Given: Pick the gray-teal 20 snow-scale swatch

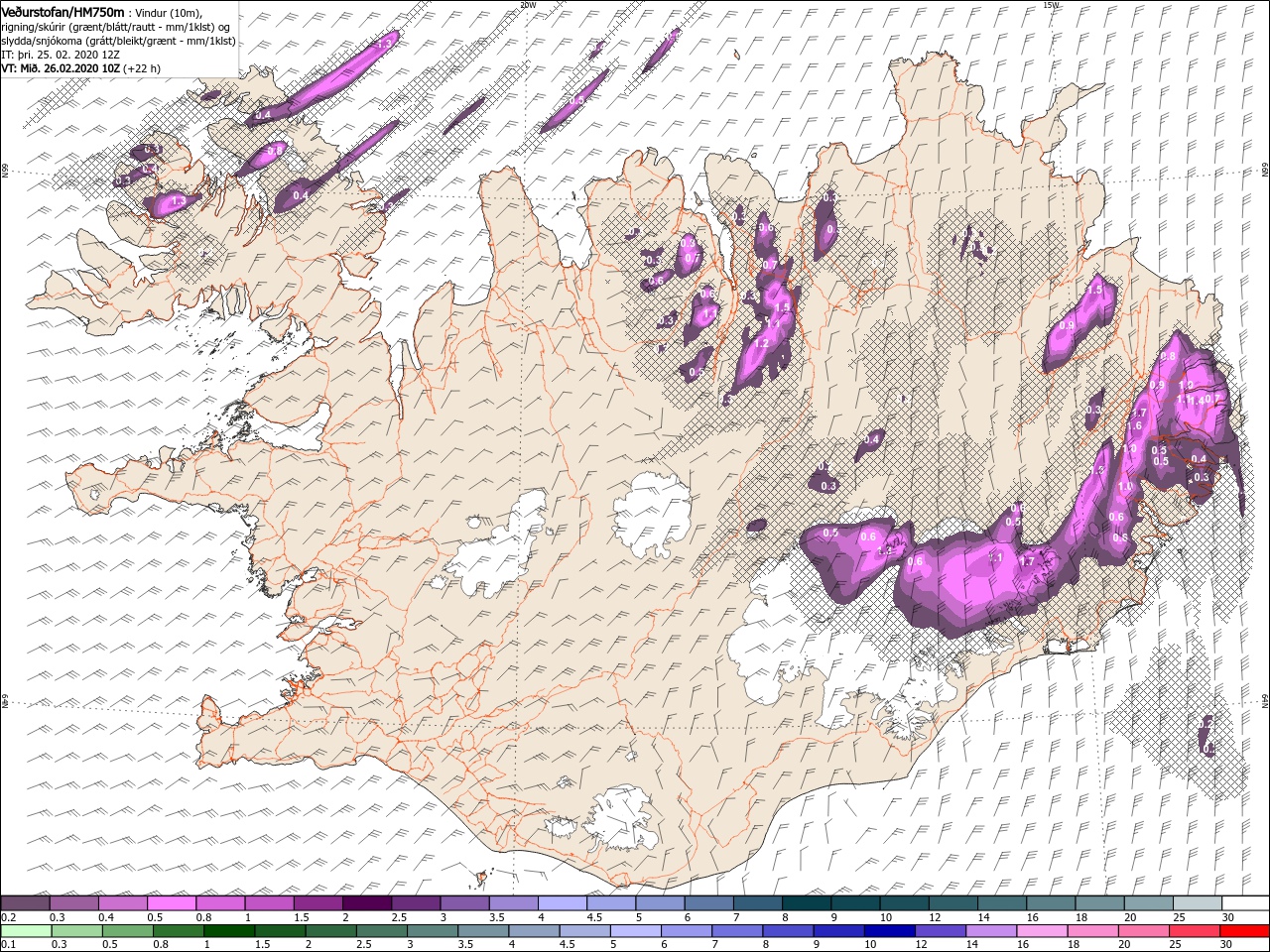Looking at the screenshot, I should (x=1149, y=903).
